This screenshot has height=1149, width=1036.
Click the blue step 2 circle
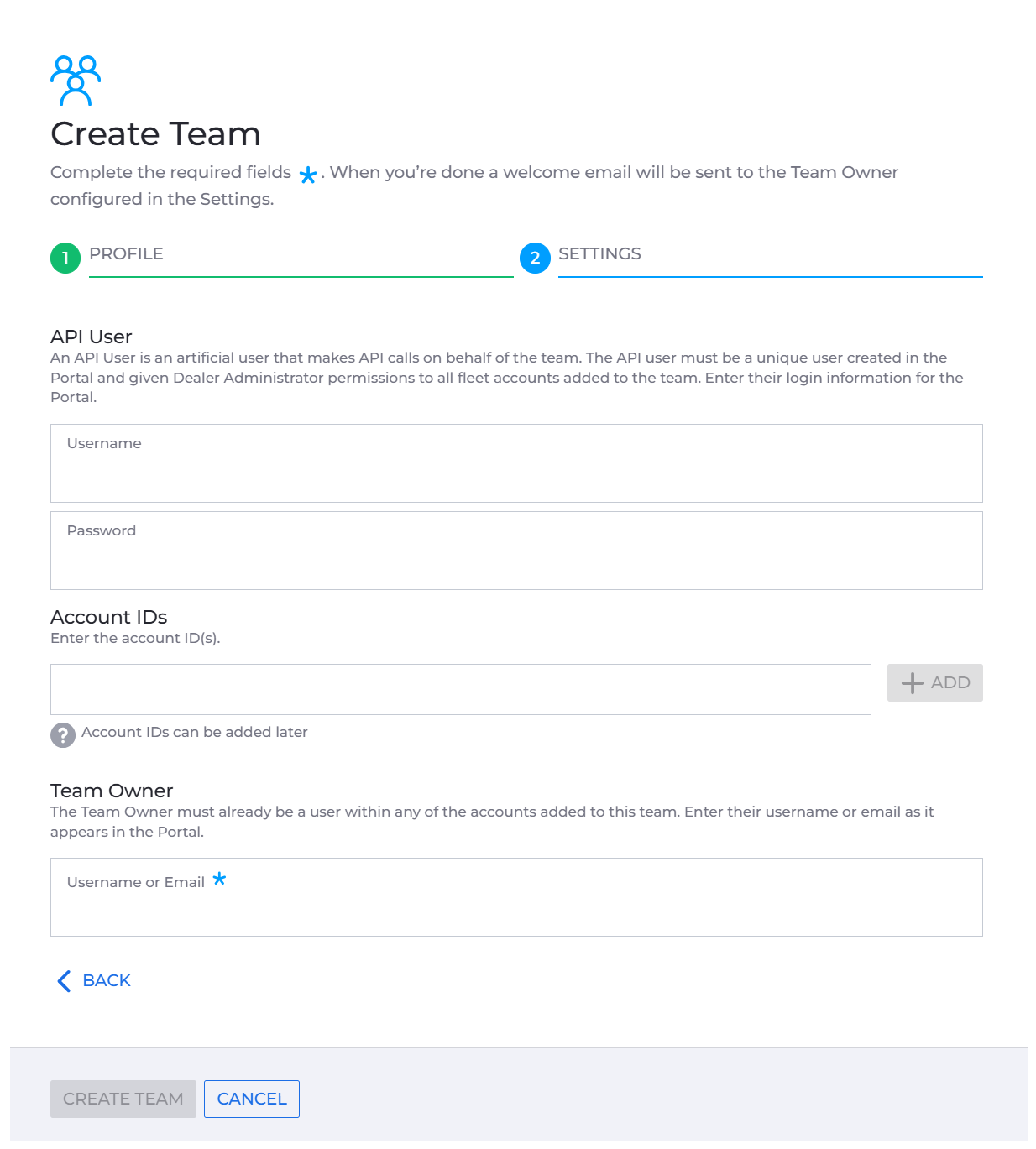pyautogui.click(x=535, y=258)
